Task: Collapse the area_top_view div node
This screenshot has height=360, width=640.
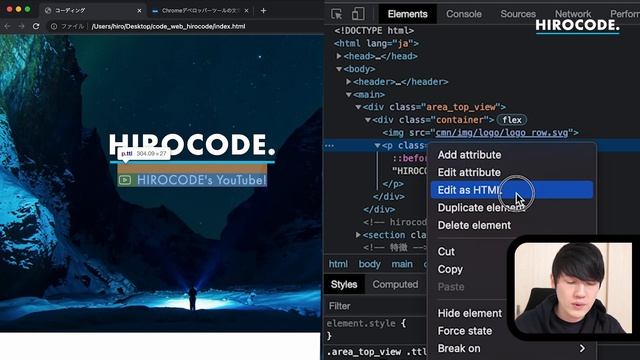Action: [358, 107]
